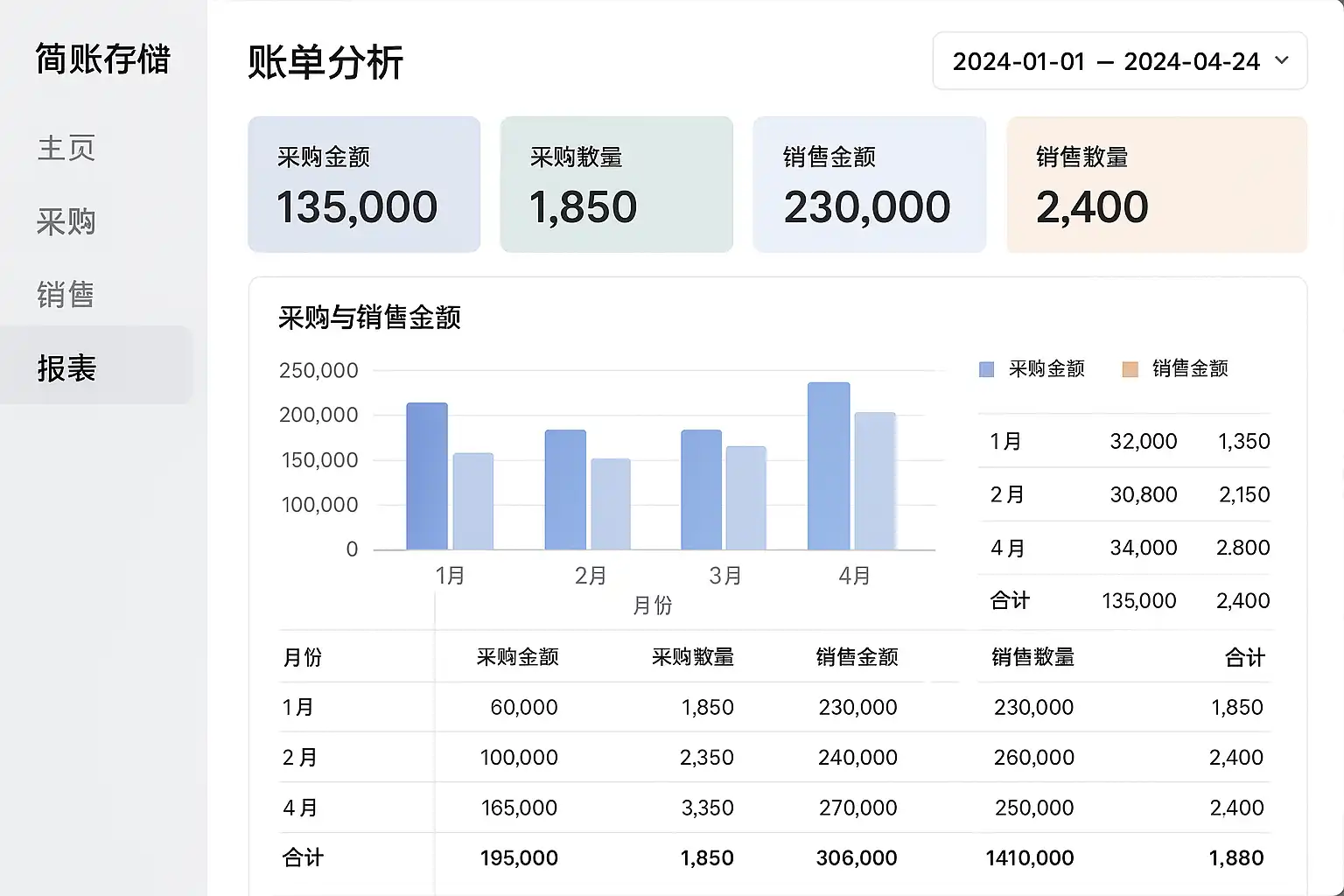Select the 2月 row in bottom table
The width and height of the screenshot is (1344, 896).
coord(300,757)
